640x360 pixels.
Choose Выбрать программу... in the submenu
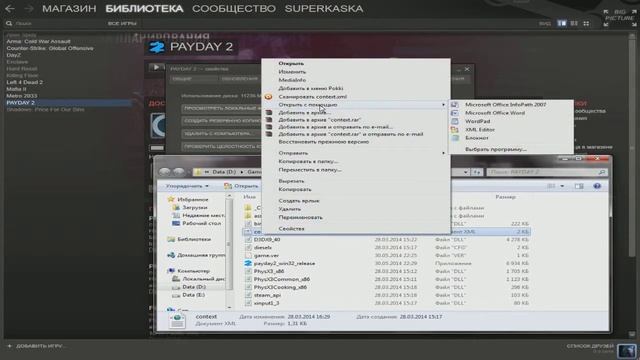pyautogui.click(x=496, y=149)
